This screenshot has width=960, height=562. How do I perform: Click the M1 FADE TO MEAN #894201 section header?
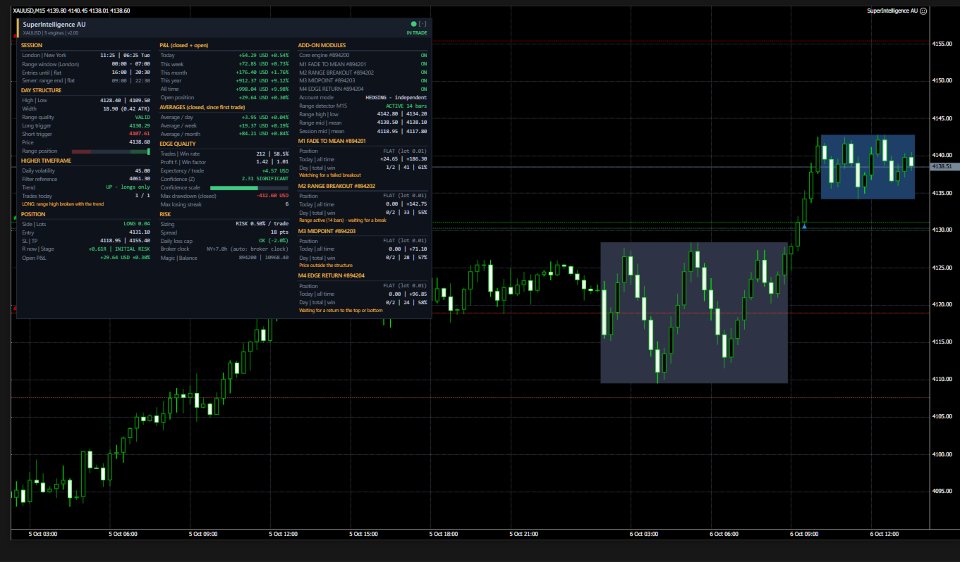tap(332, 141)
